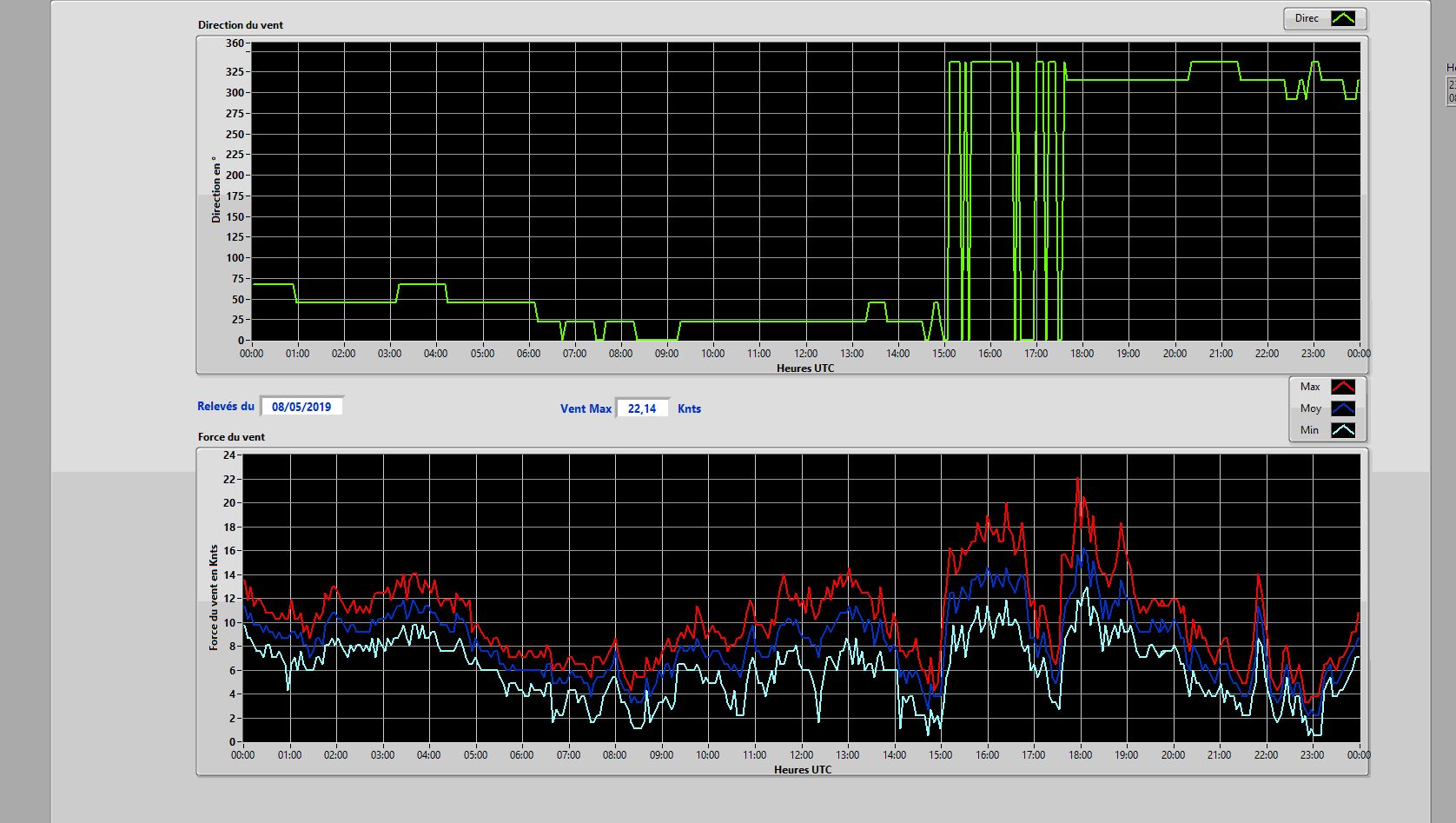Click 24 on the force Y axis
The width and height of the screenshot is (1456, 823).
point(229,455)
